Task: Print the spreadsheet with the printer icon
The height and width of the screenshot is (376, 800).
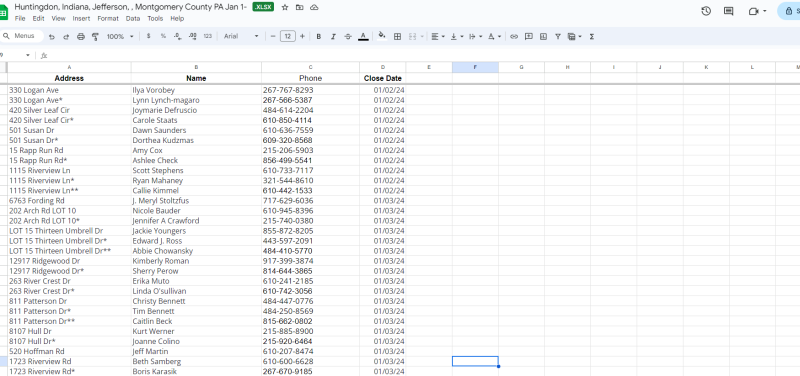Action: [x=81, y=37]
